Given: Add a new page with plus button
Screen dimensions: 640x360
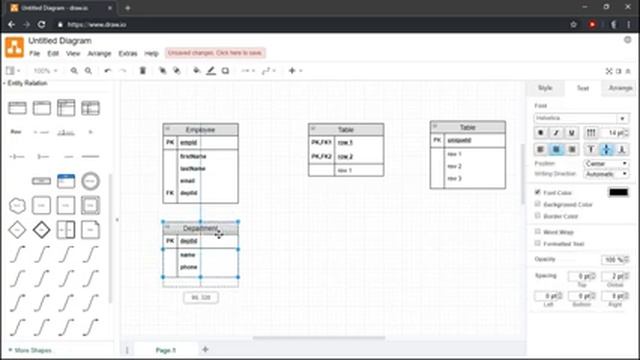Looking at the screenshot, I should point(205,349).
